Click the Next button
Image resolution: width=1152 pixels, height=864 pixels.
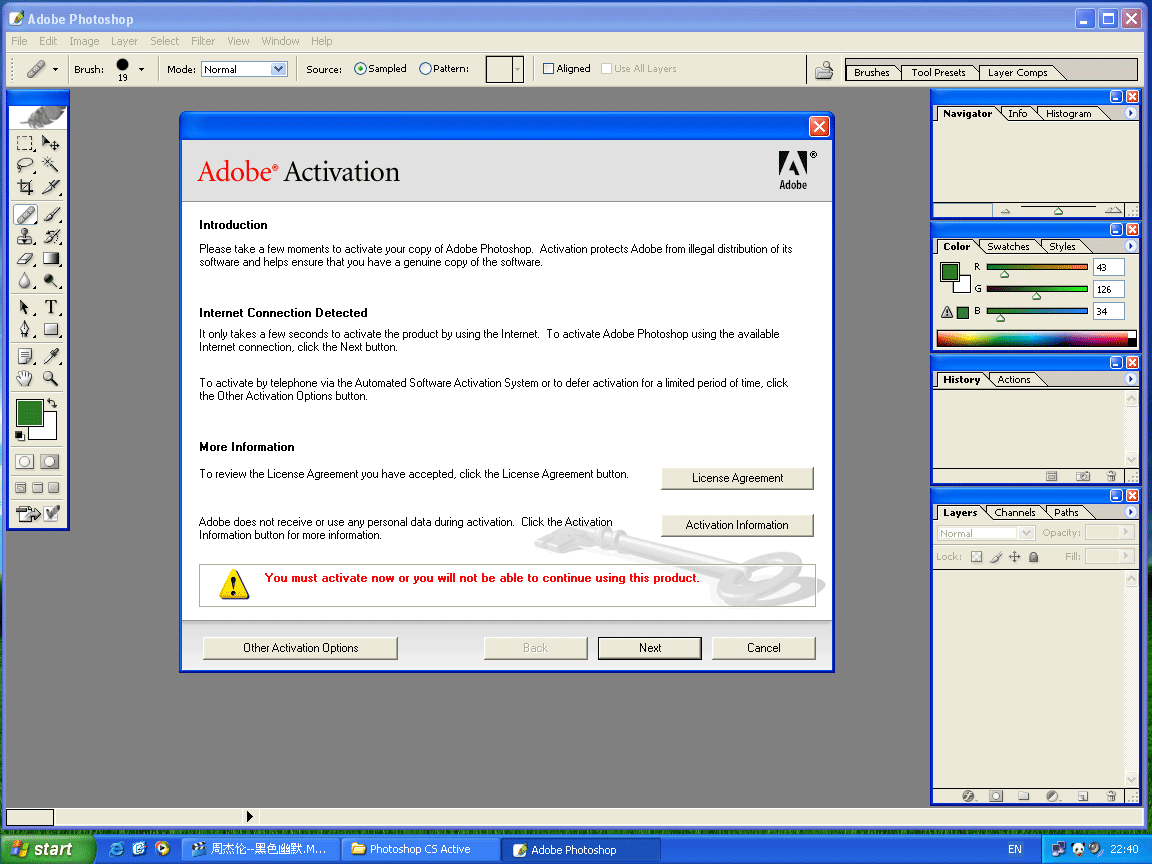pos(649,648)
